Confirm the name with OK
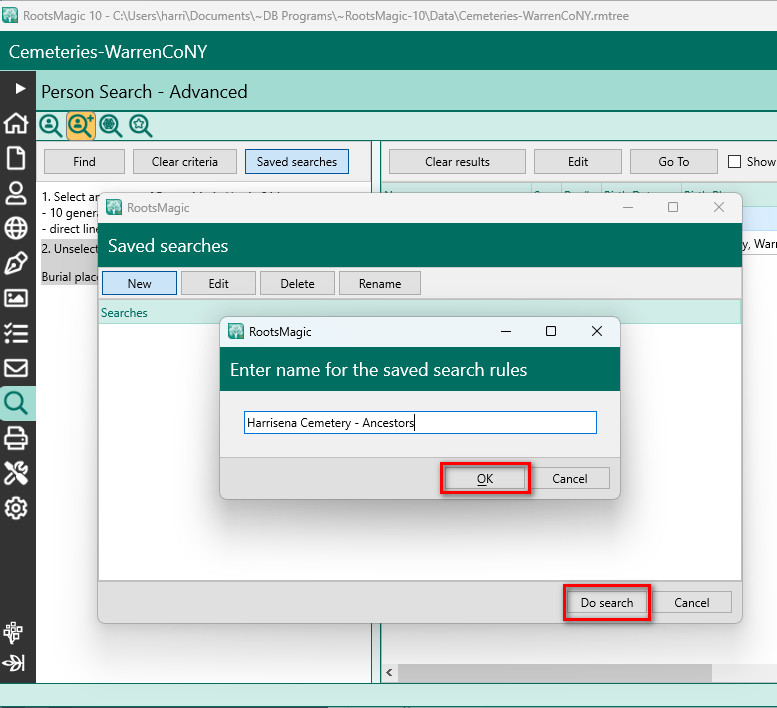The width and height of the screenshot is (777, 708). click(x=485, y=479)
